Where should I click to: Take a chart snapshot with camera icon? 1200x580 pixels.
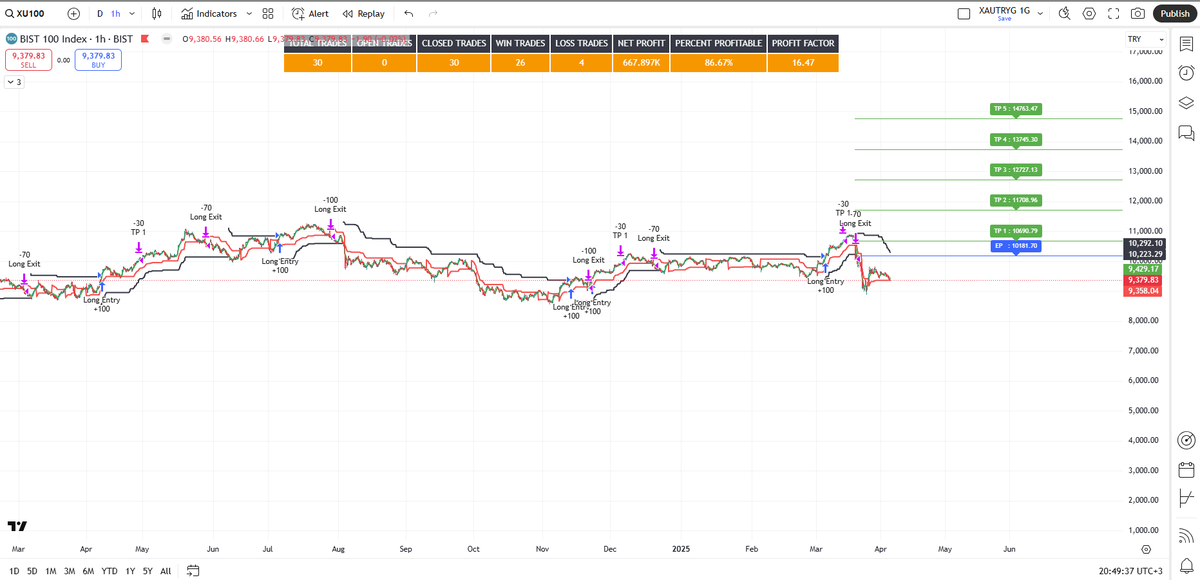pos(1138,14)
